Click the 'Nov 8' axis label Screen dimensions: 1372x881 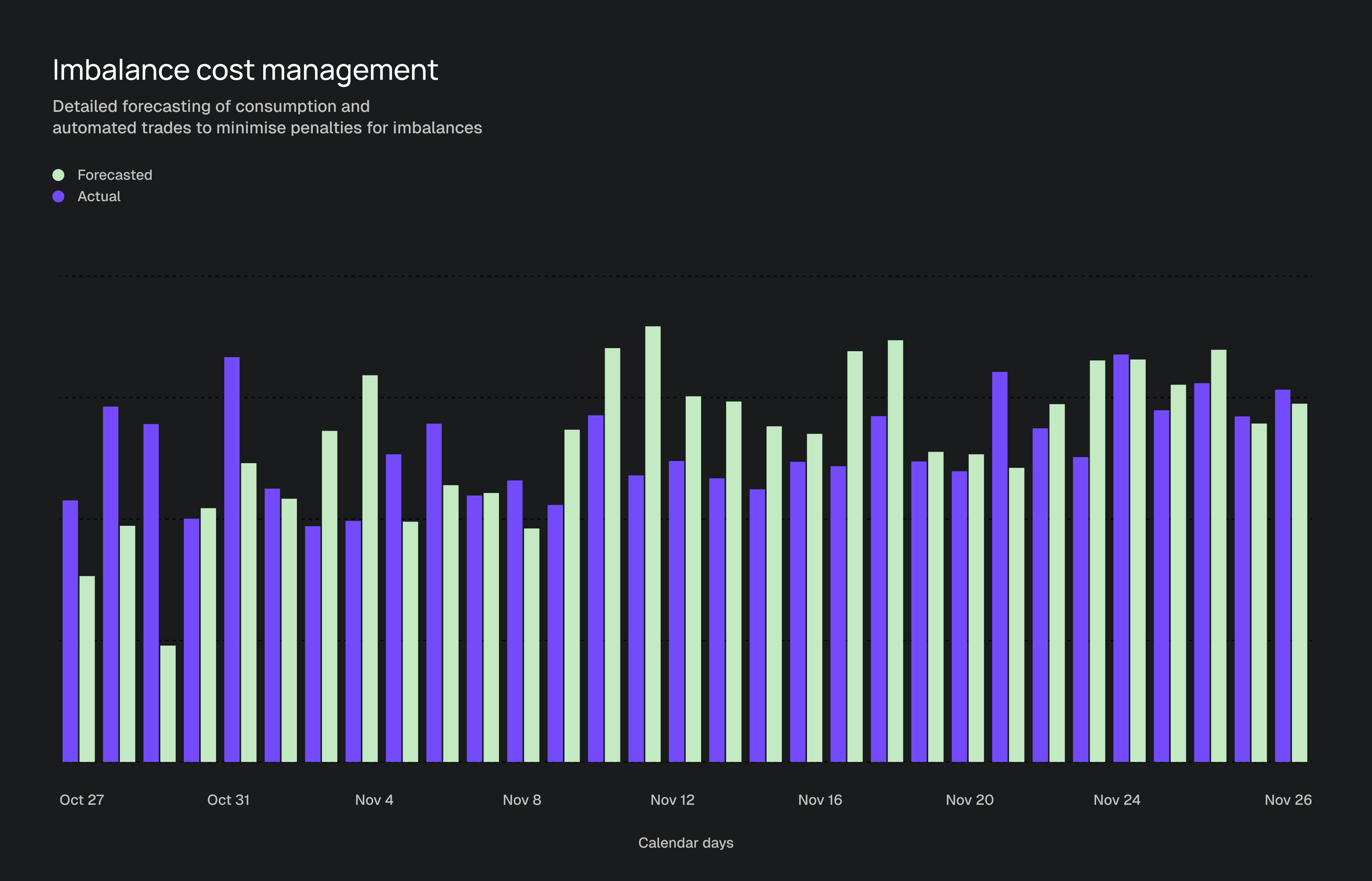coord(522,800)
